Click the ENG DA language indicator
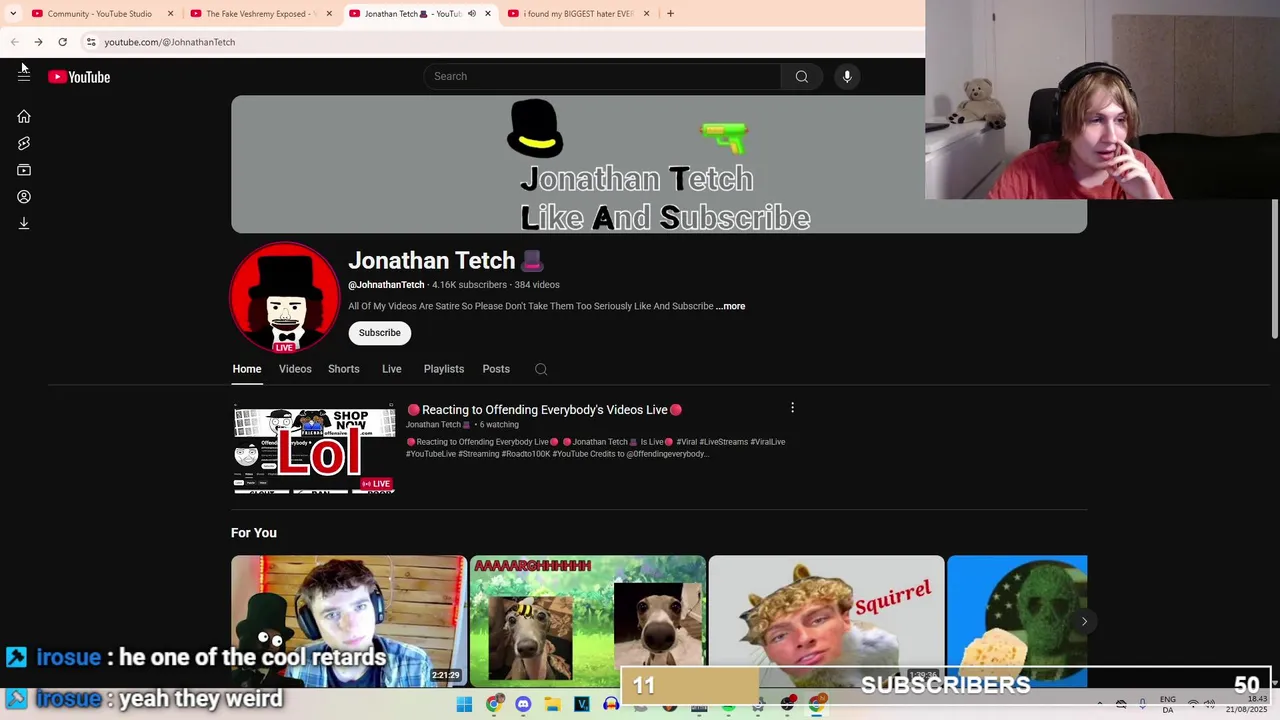The width and height of the screenshot is (1280, 720). pyautogui.click(x=1168, y=705)
